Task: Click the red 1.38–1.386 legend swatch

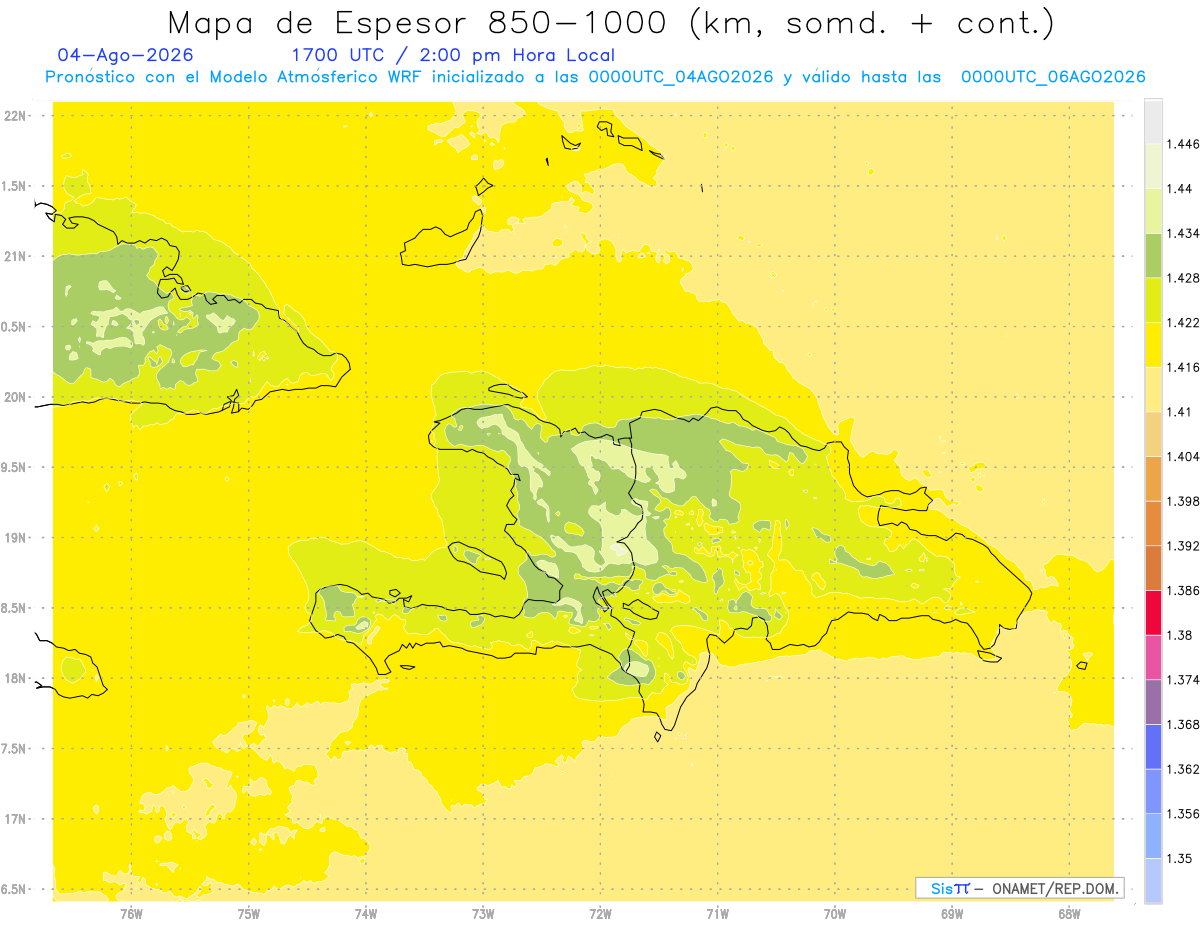Action: pyautogui.click(x=1153, y=613)
